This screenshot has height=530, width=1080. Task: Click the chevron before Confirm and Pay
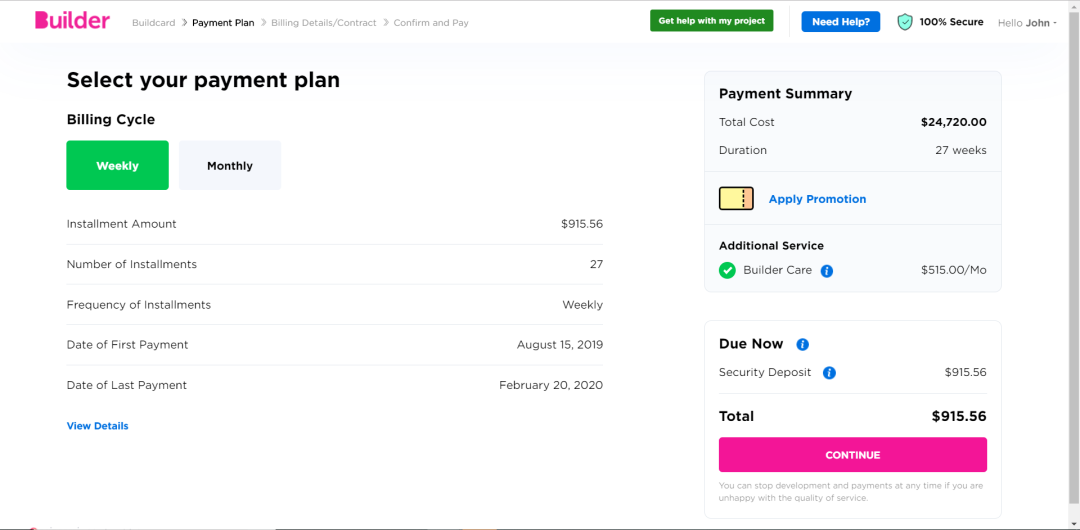click(x=386, y=23)
